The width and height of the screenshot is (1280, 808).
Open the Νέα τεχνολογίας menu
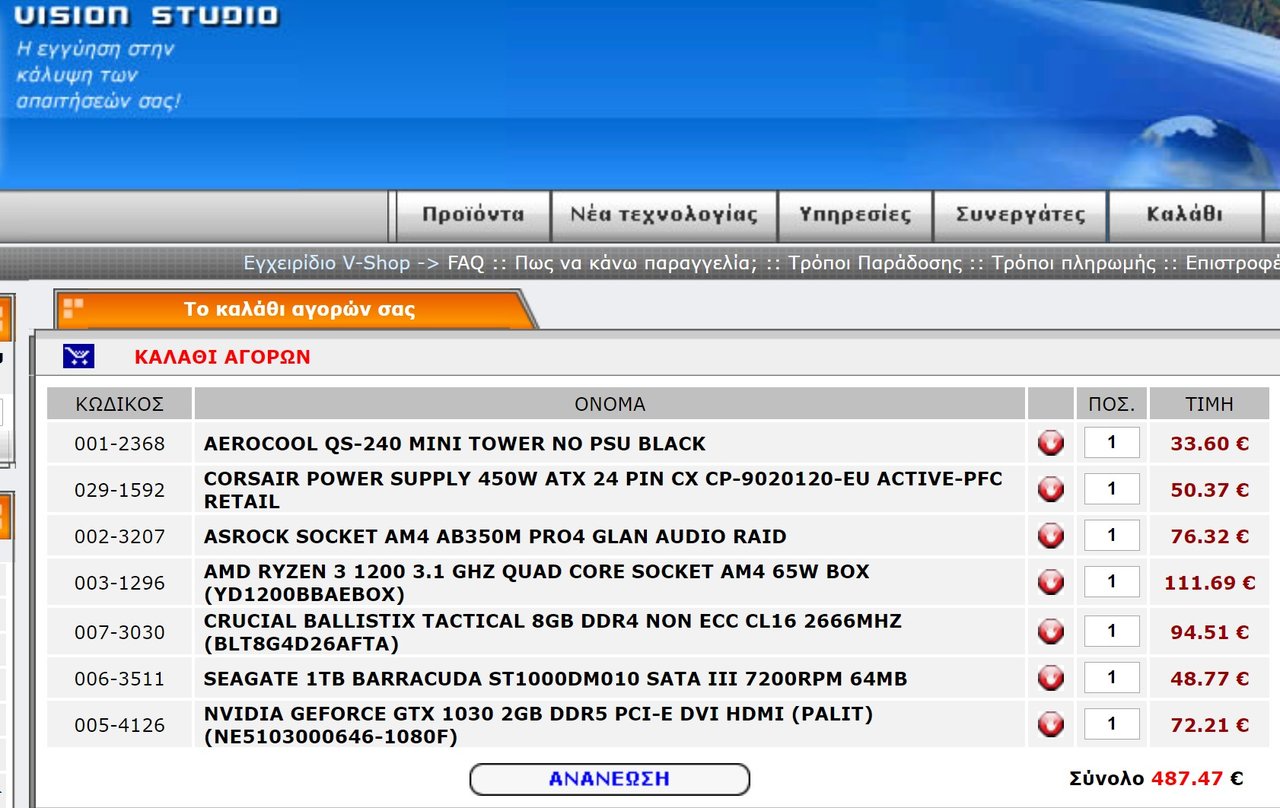[664, 215]
